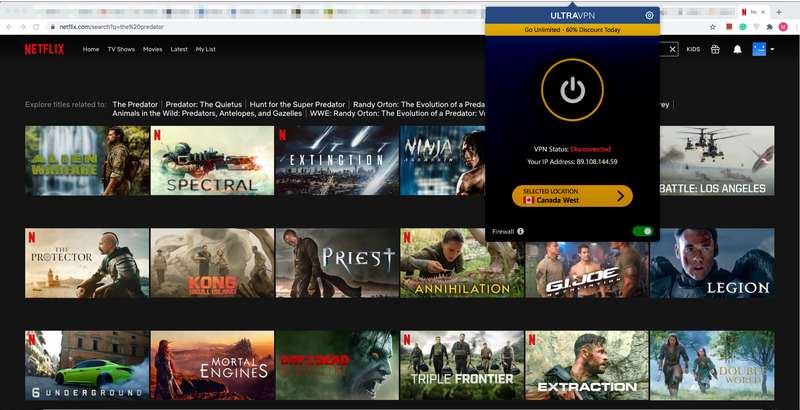The image size is (800, 410).
Task: Switch to KIDS profile
Action: tap(693, 49)
